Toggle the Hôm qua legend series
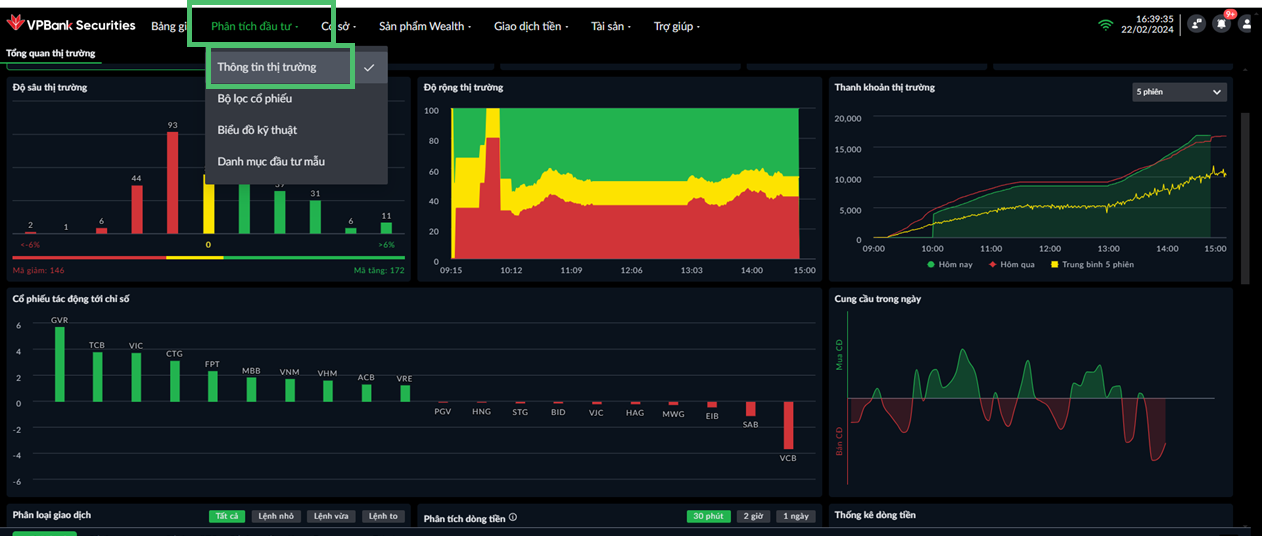1262x536 pixels. click(1011, 264)
